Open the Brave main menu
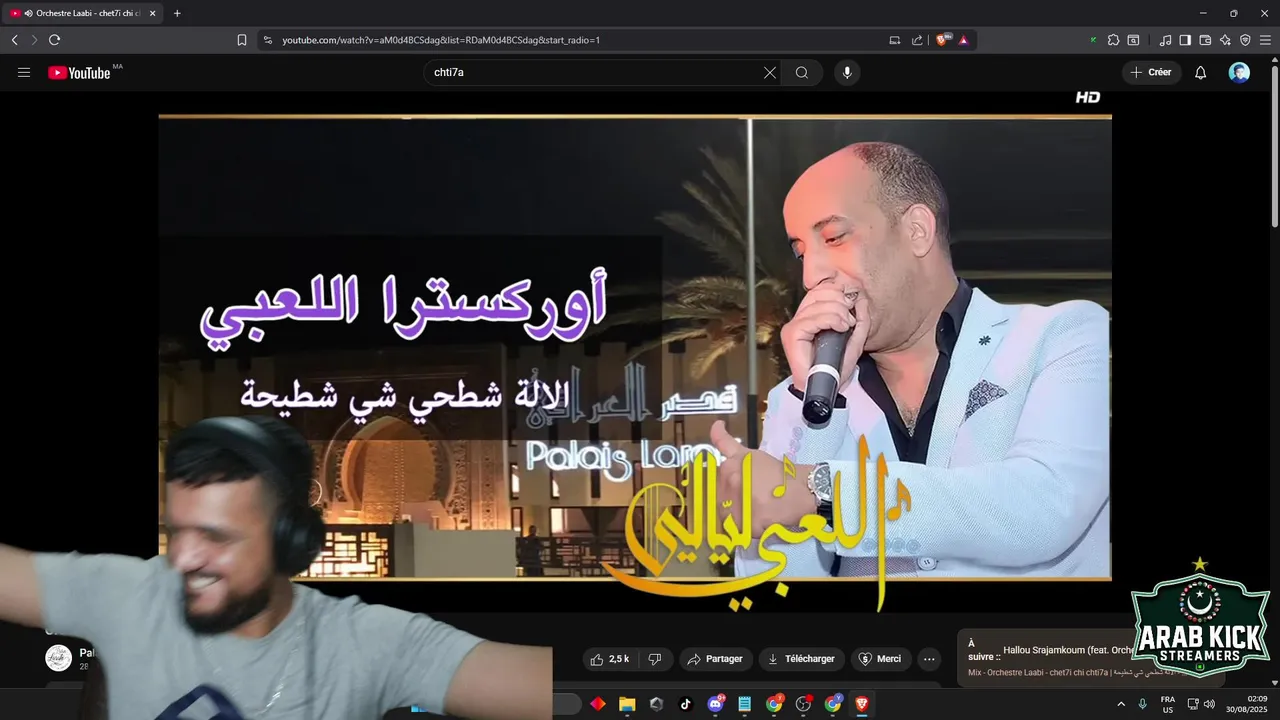This screenshot has height=720, width=1280. point(1266,40)
